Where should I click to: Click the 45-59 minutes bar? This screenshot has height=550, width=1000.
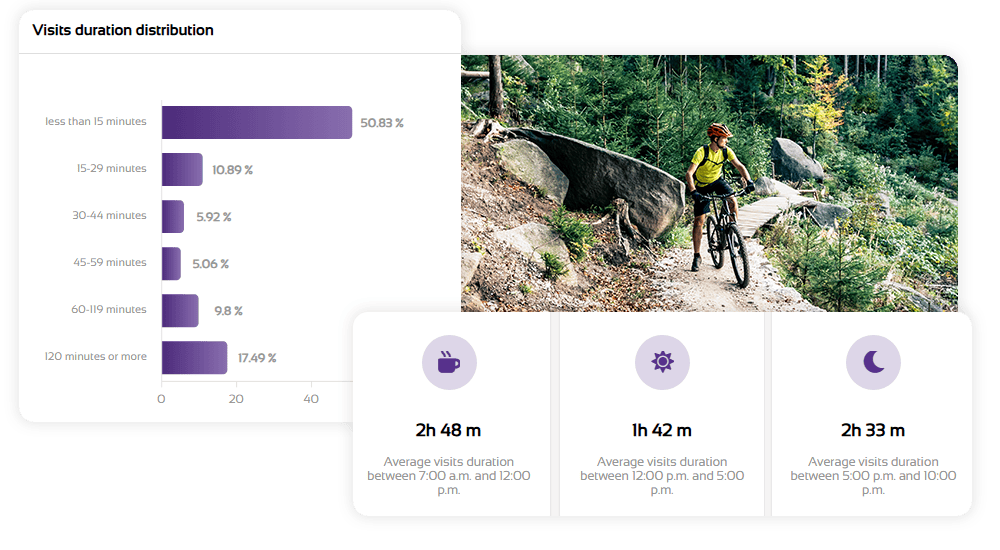click(171, 263)
